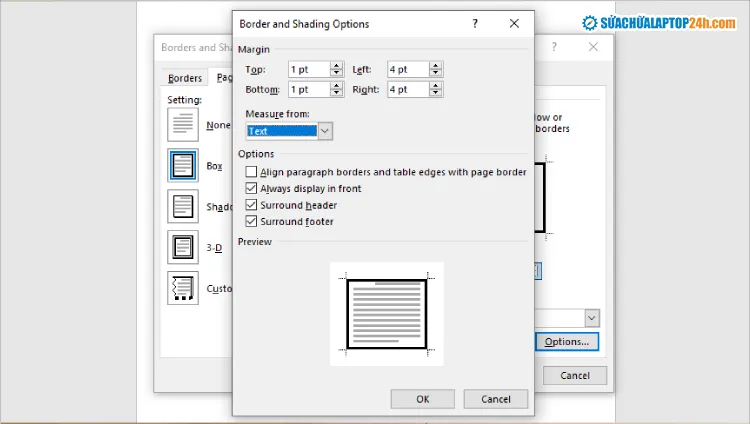The image size is (750, 424).
Task: Select the None border setting icon
Action: click(183, 124)
